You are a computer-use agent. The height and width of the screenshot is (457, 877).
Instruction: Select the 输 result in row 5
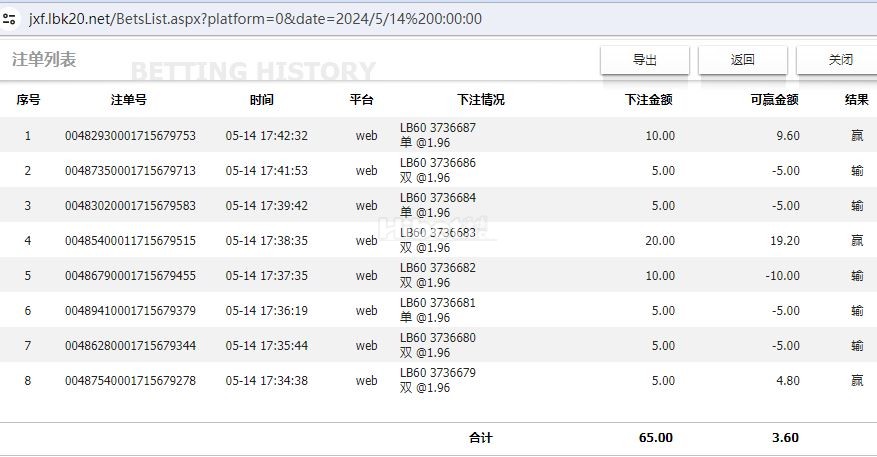857,275
